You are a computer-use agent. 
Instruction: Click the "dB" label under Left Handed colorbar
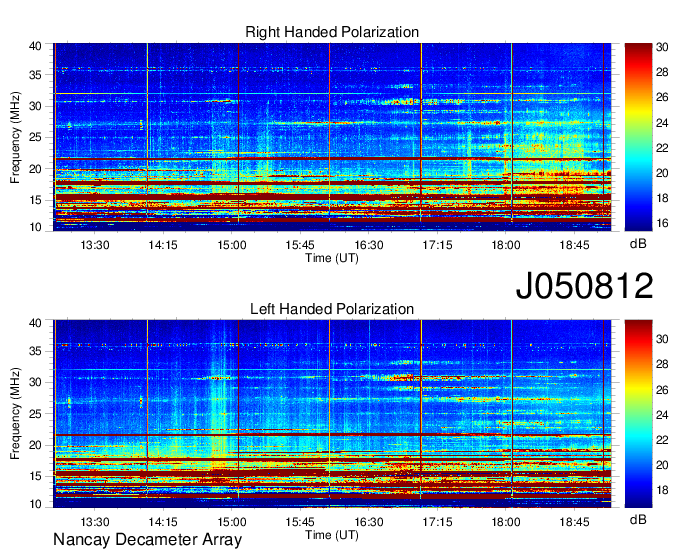[638, 519]
